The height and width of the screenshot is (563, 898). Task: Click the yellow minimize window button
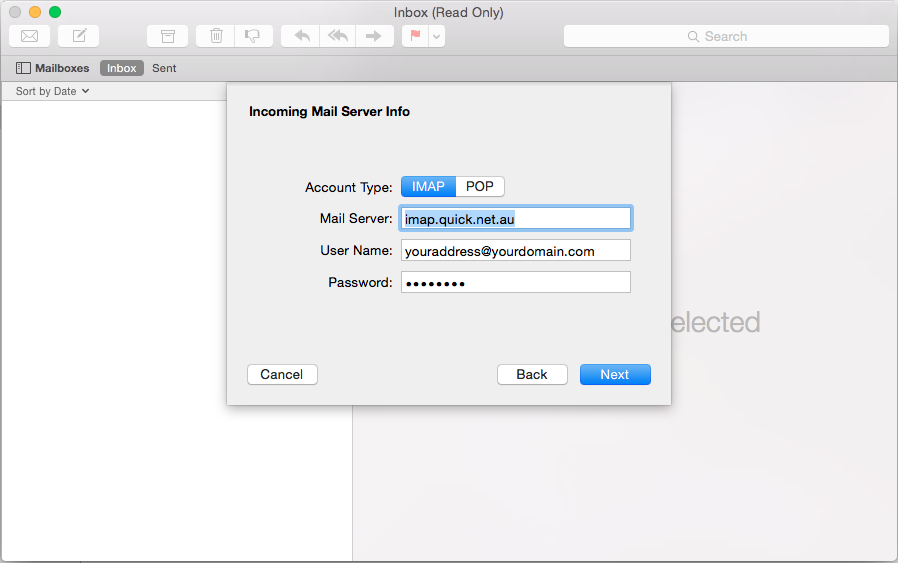point(35,12)
